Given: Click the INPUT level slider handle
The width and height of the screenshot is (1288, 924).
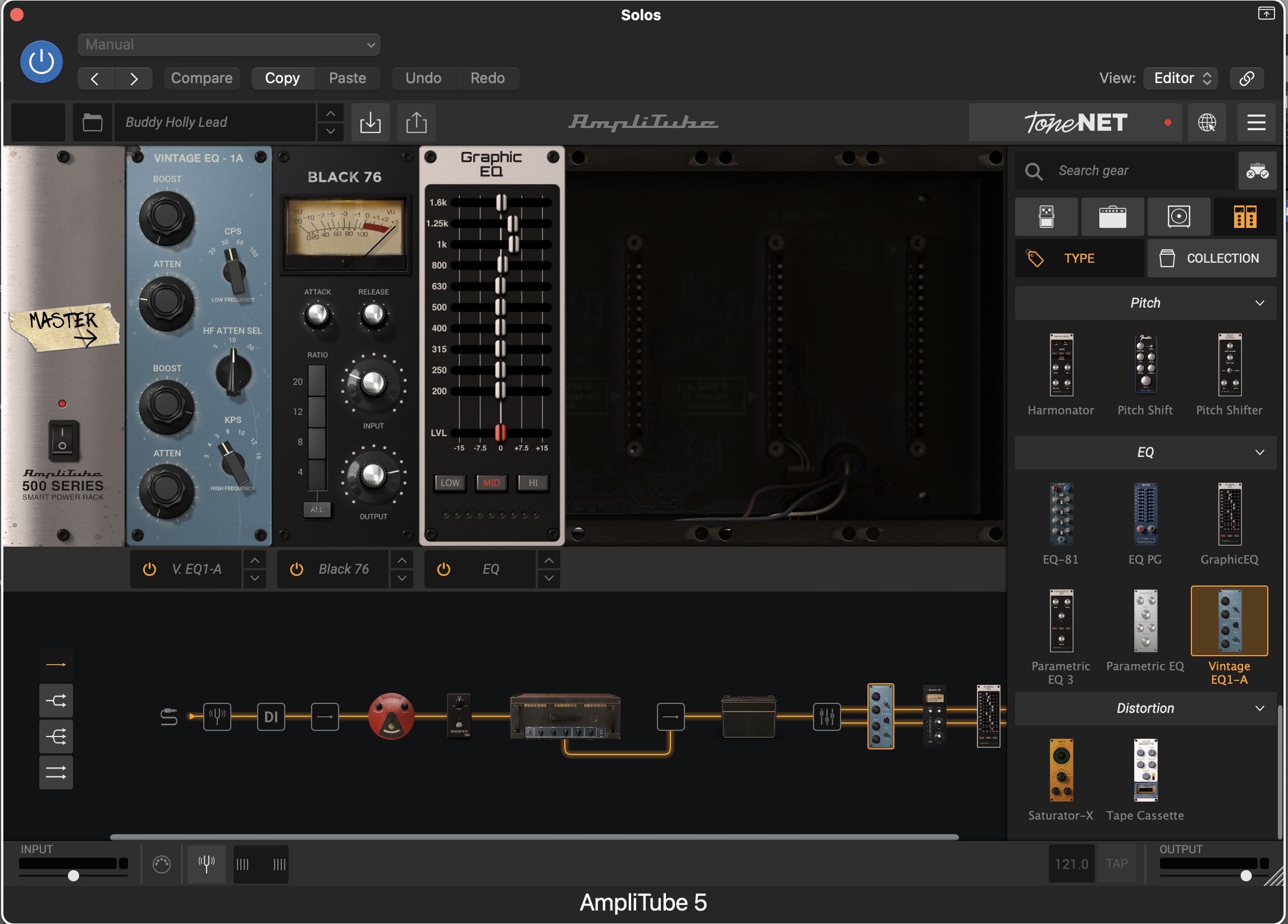Looking at the screenshot, I should 73,875.
